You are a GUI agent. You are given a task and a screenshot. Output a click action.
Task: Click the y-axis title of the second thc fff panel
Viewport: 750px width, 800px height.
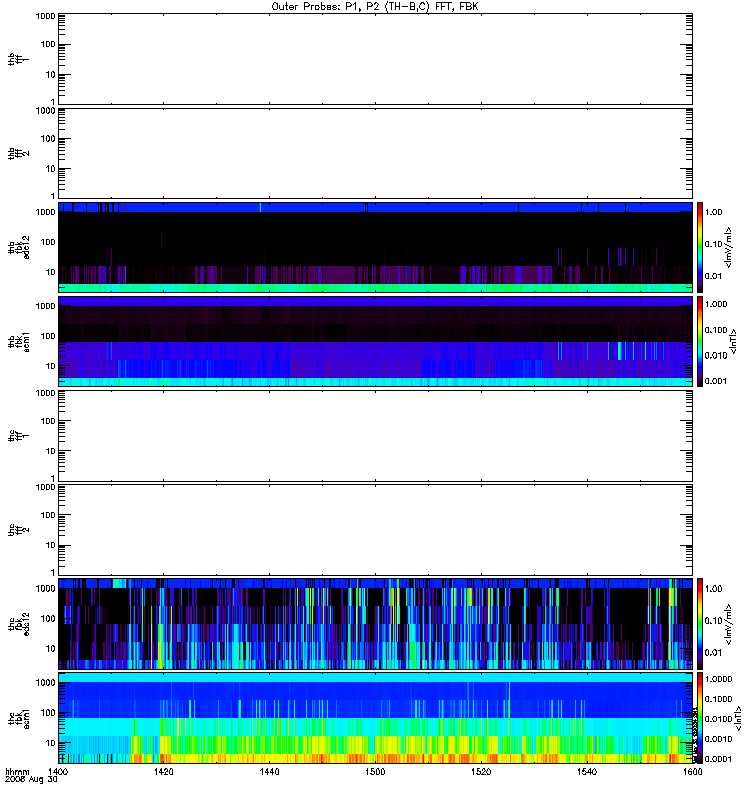[18, 530]
